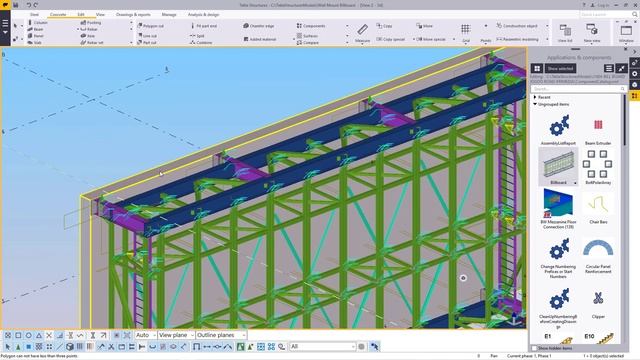Check the Show hidden items checkbox
Image resolution: width=640 pixels, height=360 pixels.
click(x=534, y=348)
